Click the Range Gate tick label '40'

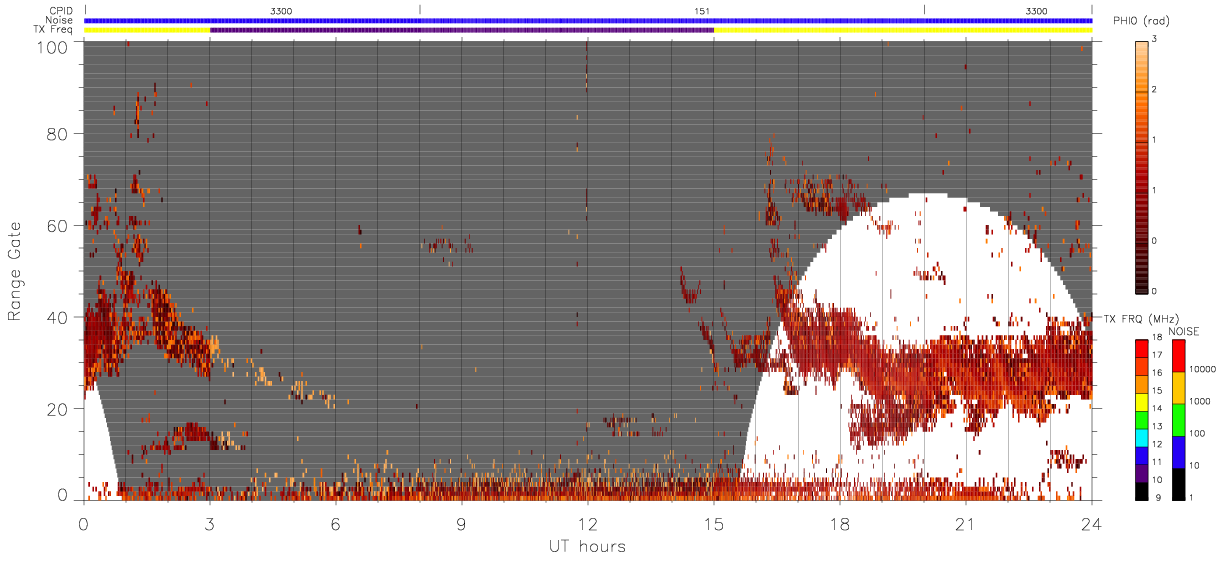coord(59,317)
